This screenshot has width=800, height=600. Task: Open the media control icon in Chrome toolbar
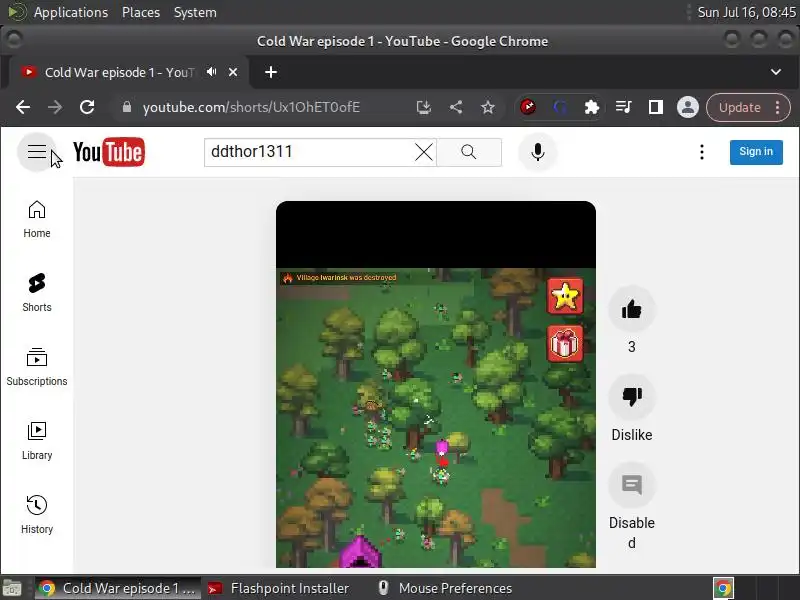[x=623, y=107]
